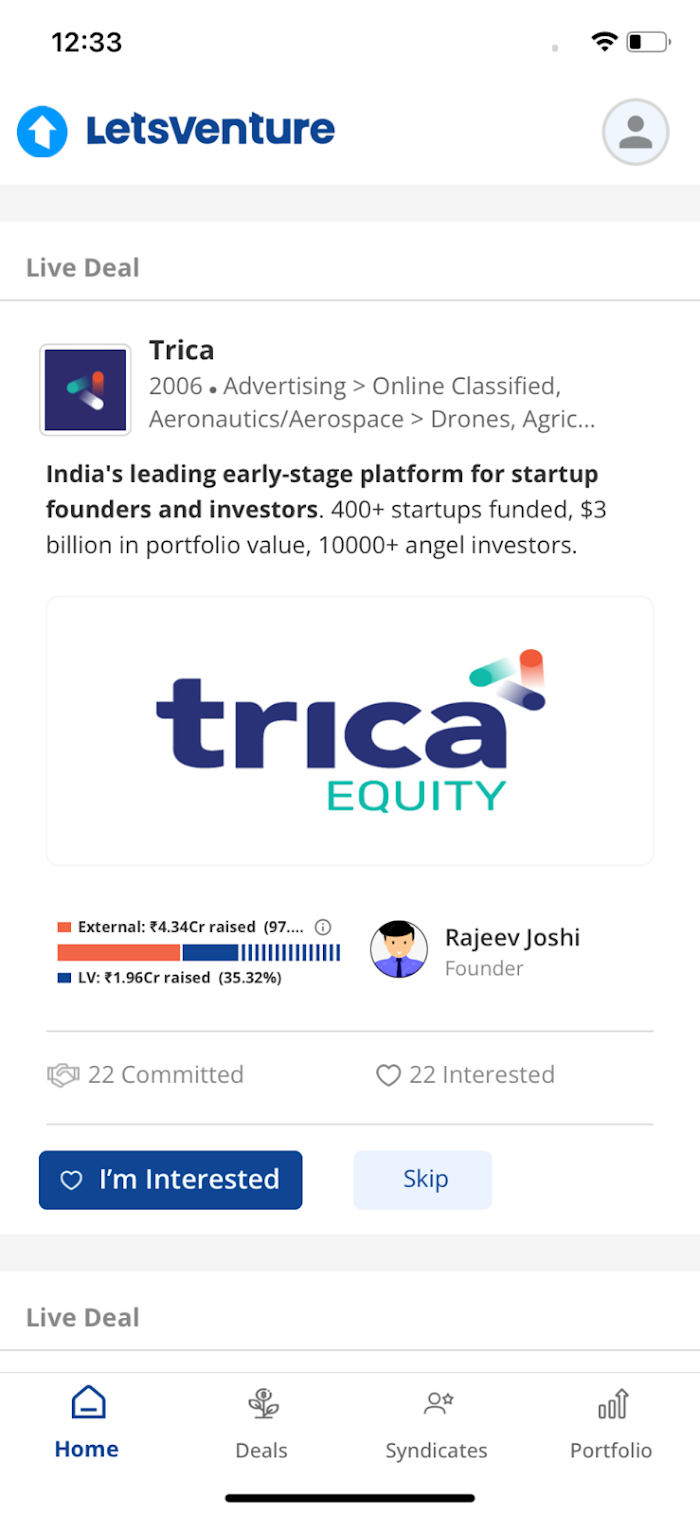Tap the heart icon next to 22 Interested
700x1516 pixels.
(388, 1075)
